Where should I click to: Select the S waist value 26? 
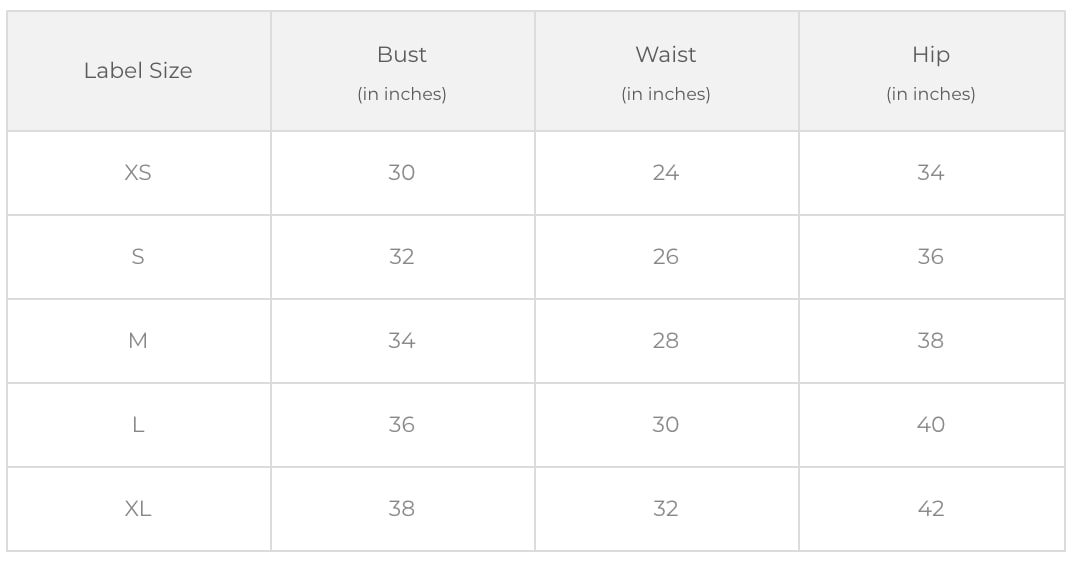point(666,257)
